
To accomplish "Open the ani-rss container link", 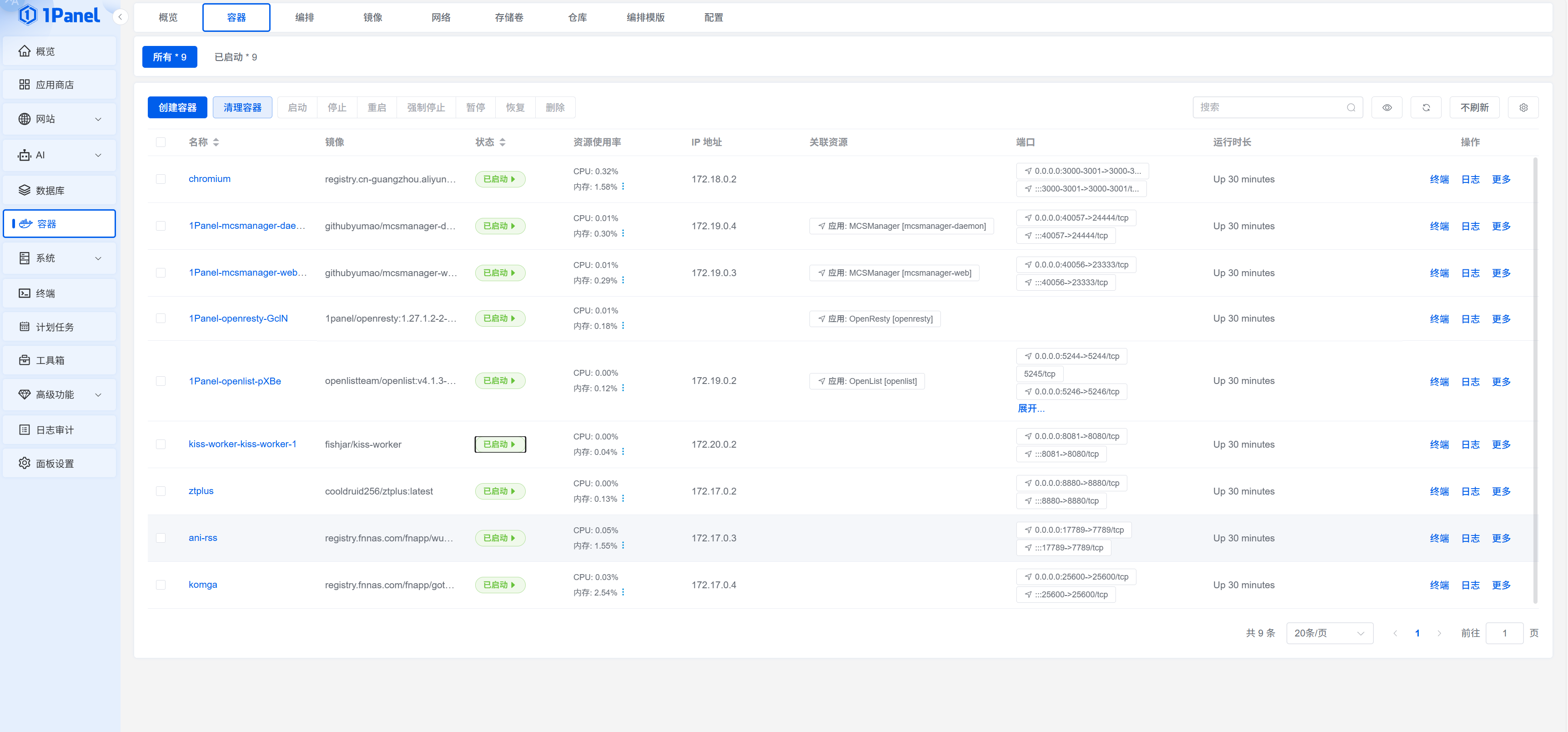I will coord(203,538).
